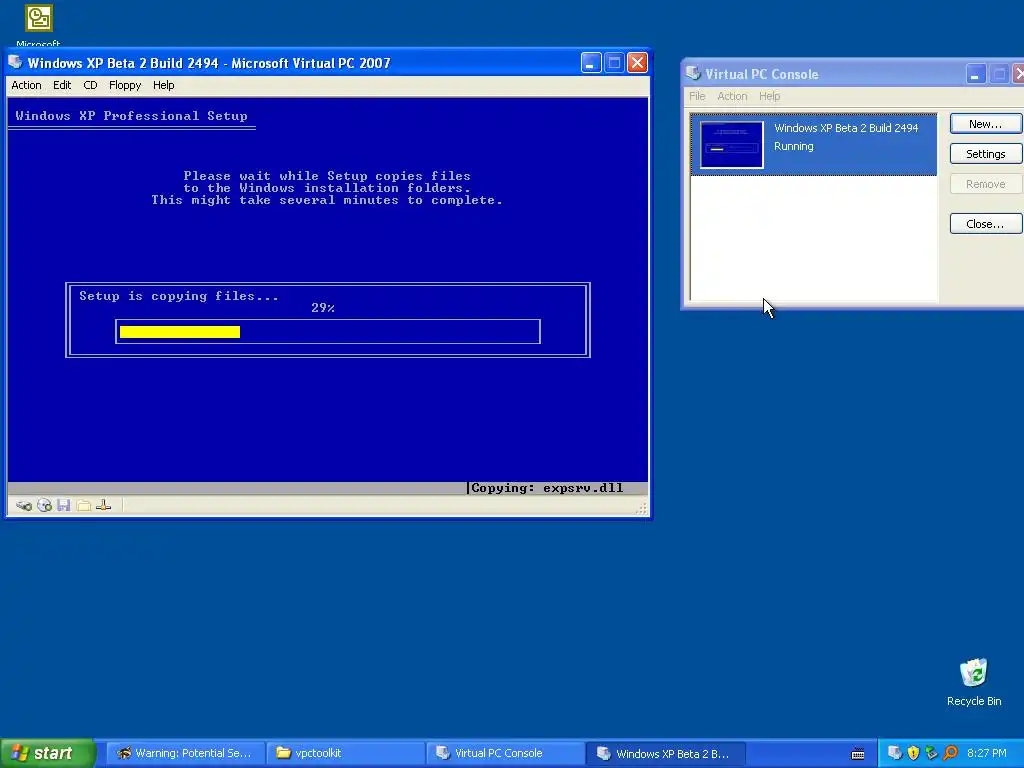Minimize the Virtual PC Console window
Image resolution: width=1024 pixels, height=768 pixels.
tap(975, 74)
